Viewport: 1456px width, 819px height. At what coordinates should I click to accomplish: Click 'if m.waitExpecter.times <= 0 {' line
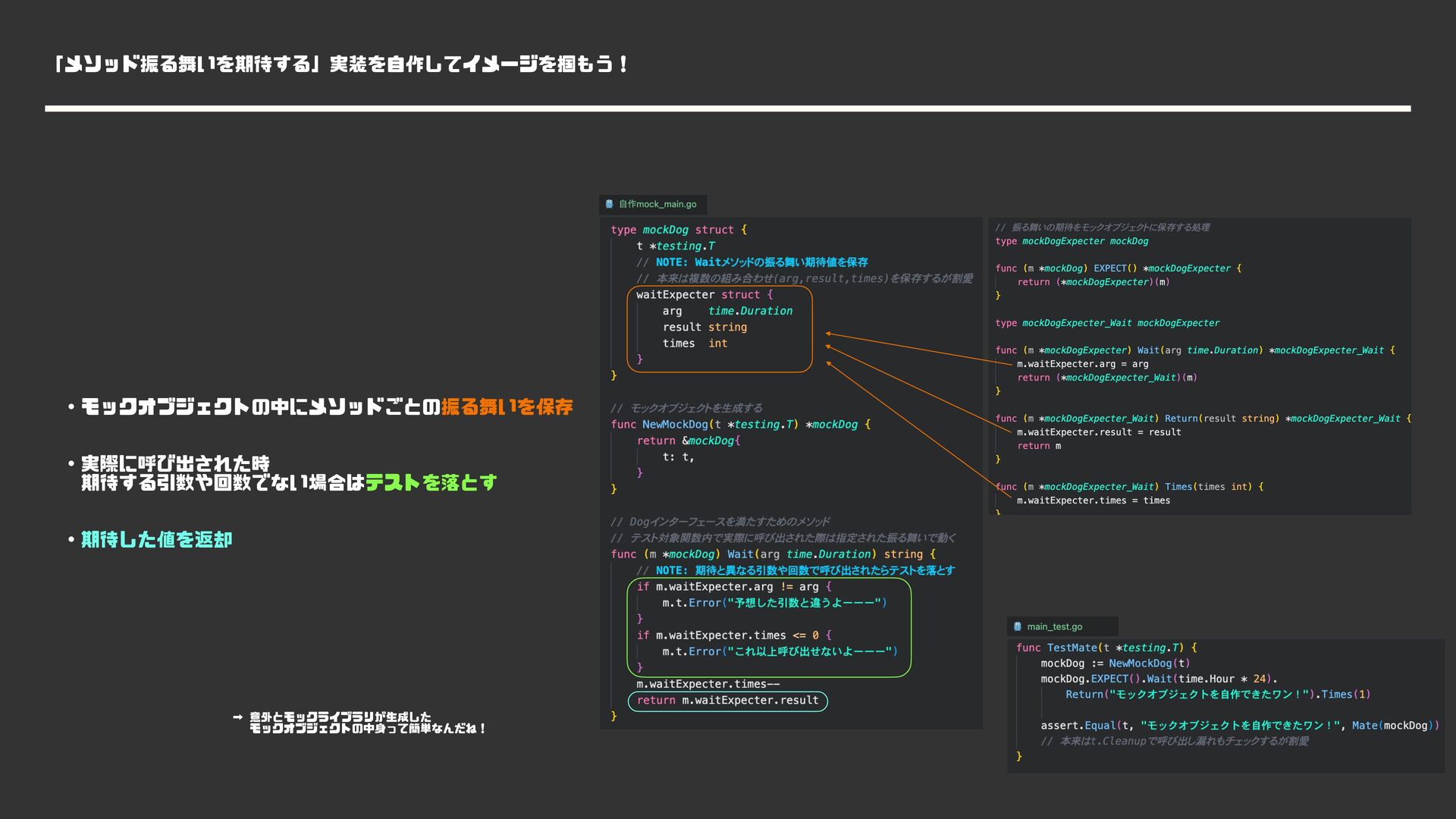[733, 635]
